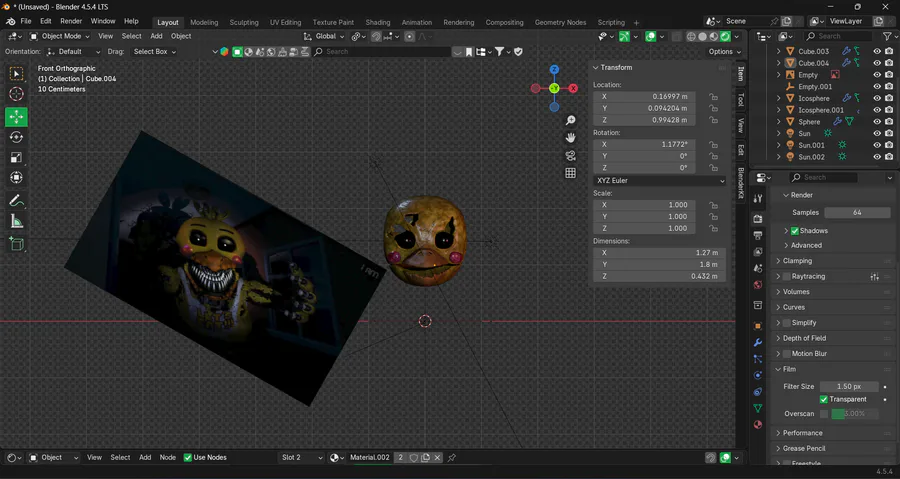Open the viewport Add menu button
Image resolution: width=900 pixels, height=479 pixels.
(x=156, y=36)
